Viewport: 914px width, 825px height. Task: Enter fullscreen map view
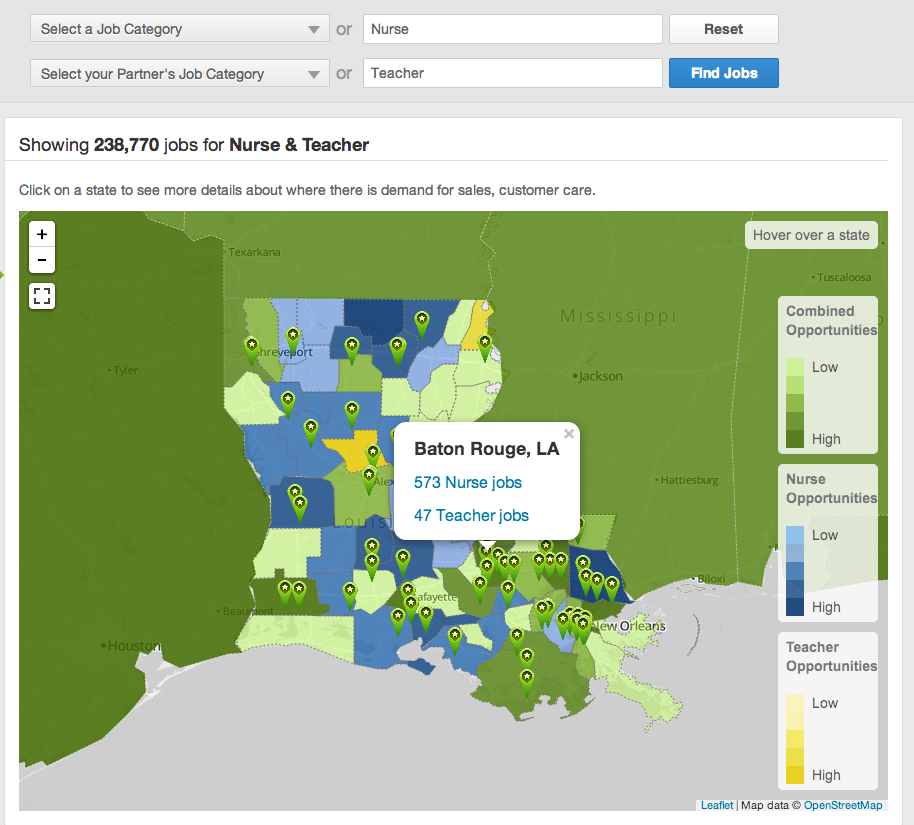pos(42,296)
